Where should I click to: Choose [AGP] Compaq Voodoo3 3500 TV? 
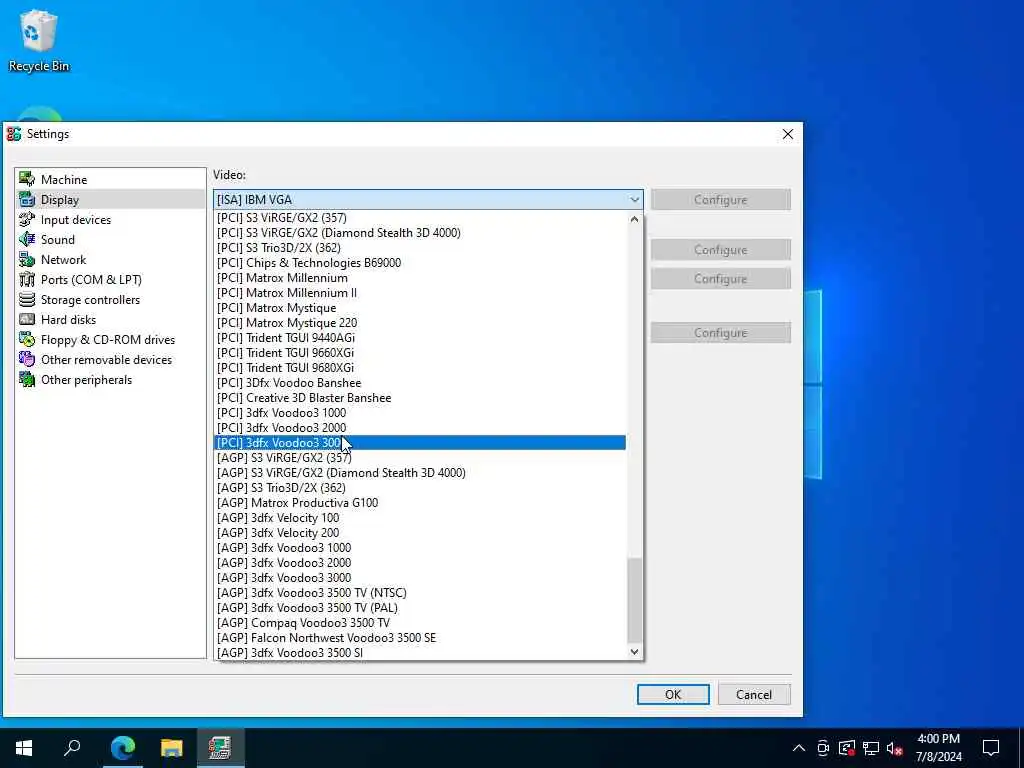(x=420, y=623)
